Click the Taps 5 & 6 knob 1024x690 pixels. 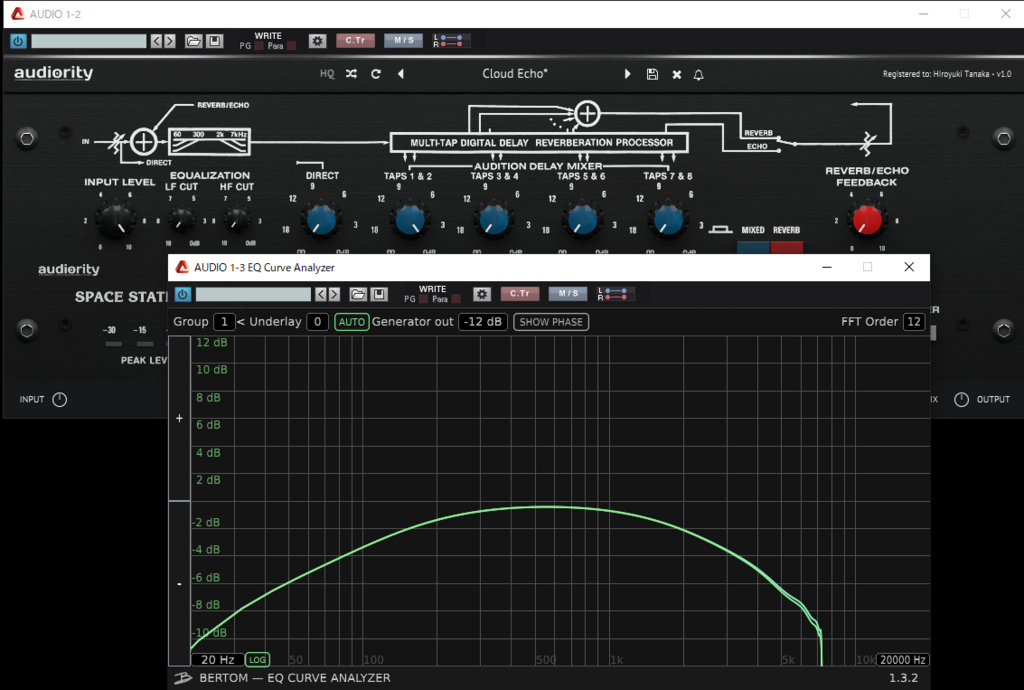click(x=581, y=220)
